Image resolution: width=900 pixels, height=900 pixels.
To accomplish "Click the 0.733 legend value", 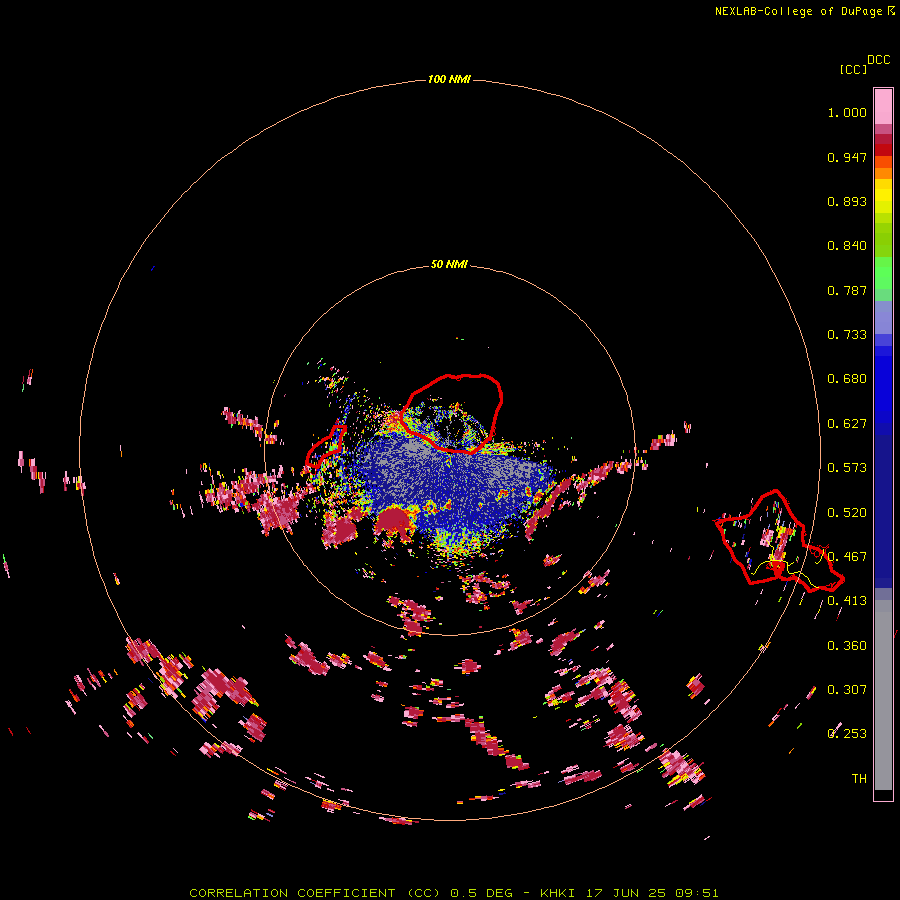I will (847, 335).
